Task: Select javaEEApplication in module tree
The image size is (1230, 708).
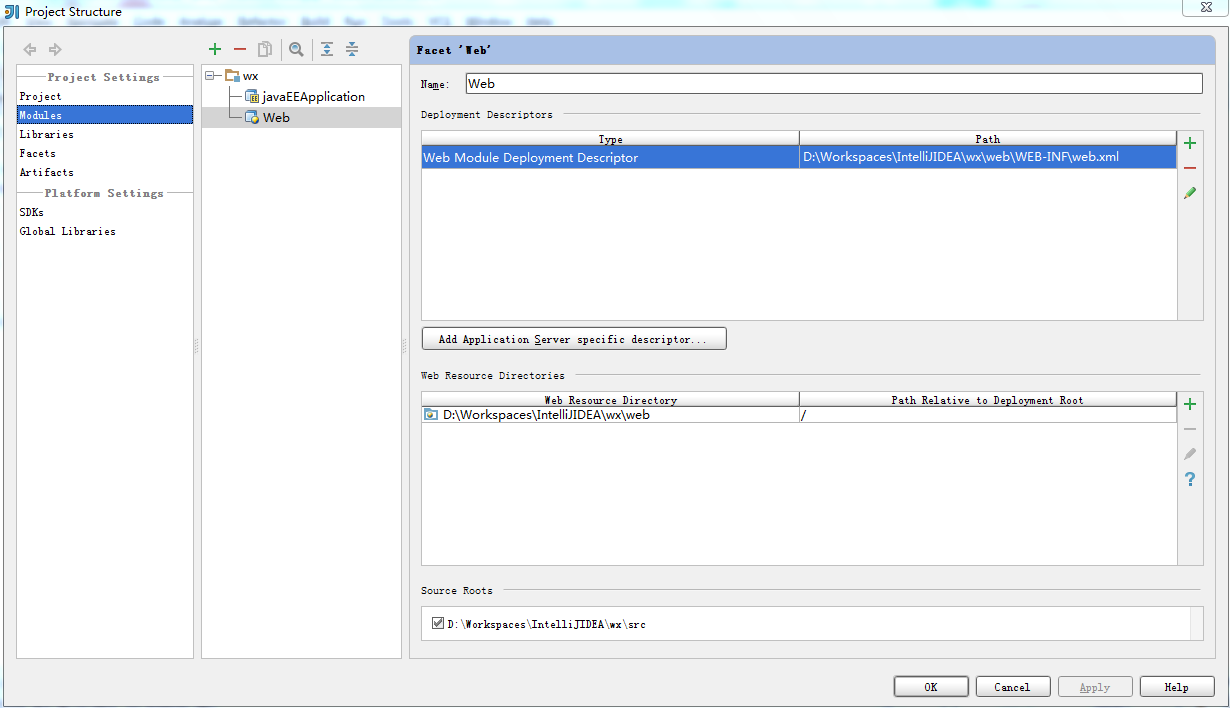Action: pos(314,96)
